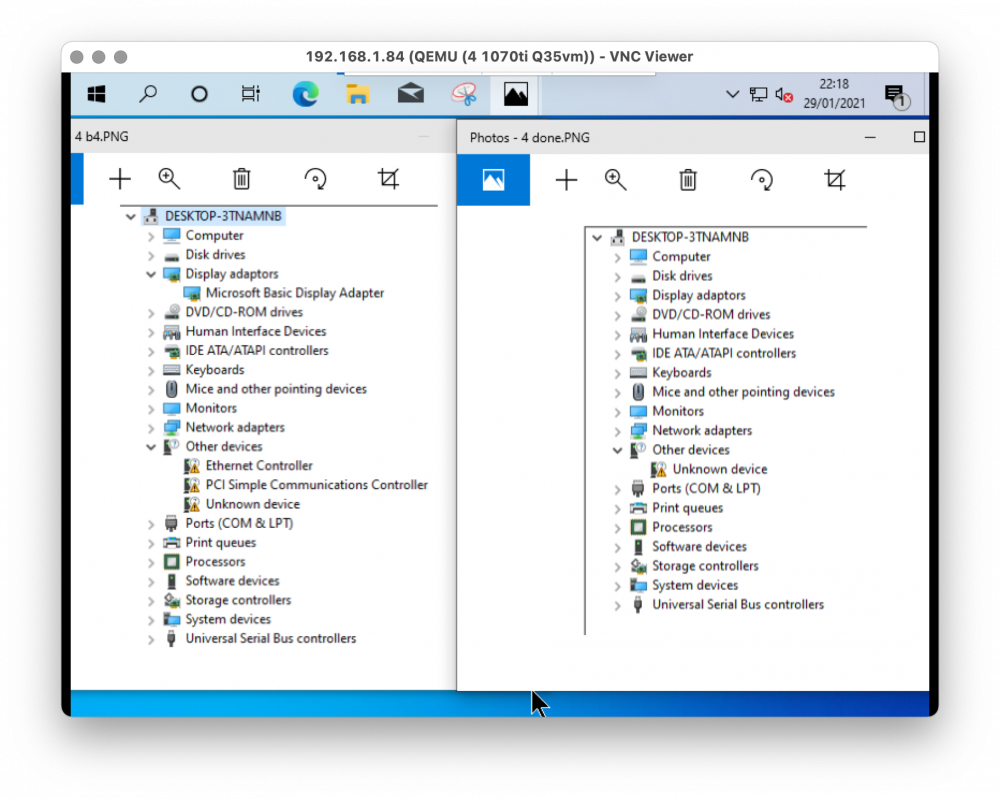The image size is (1000, 798).
Task: Launch Microsoft Edge from taskbar
Action: (305, 94)
